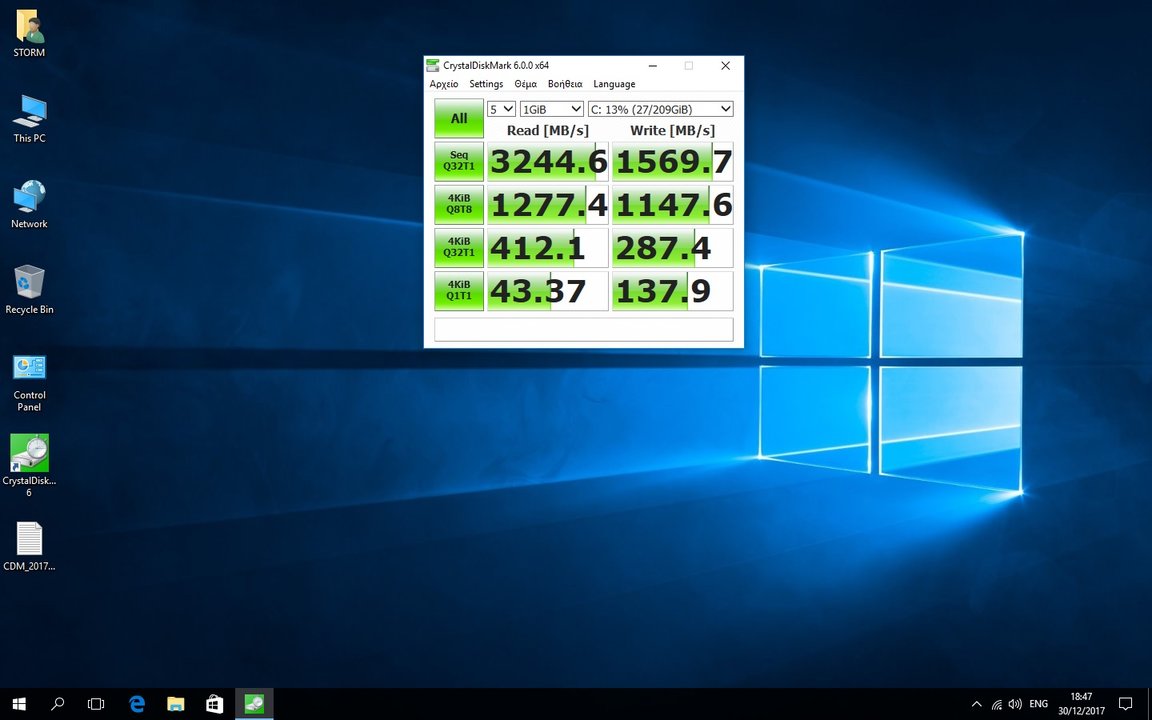This screenshot has height=720, width=1152.
Task: Select the Control Panel desktop icon
Action: pyautogui.click(x=29, y=382)
